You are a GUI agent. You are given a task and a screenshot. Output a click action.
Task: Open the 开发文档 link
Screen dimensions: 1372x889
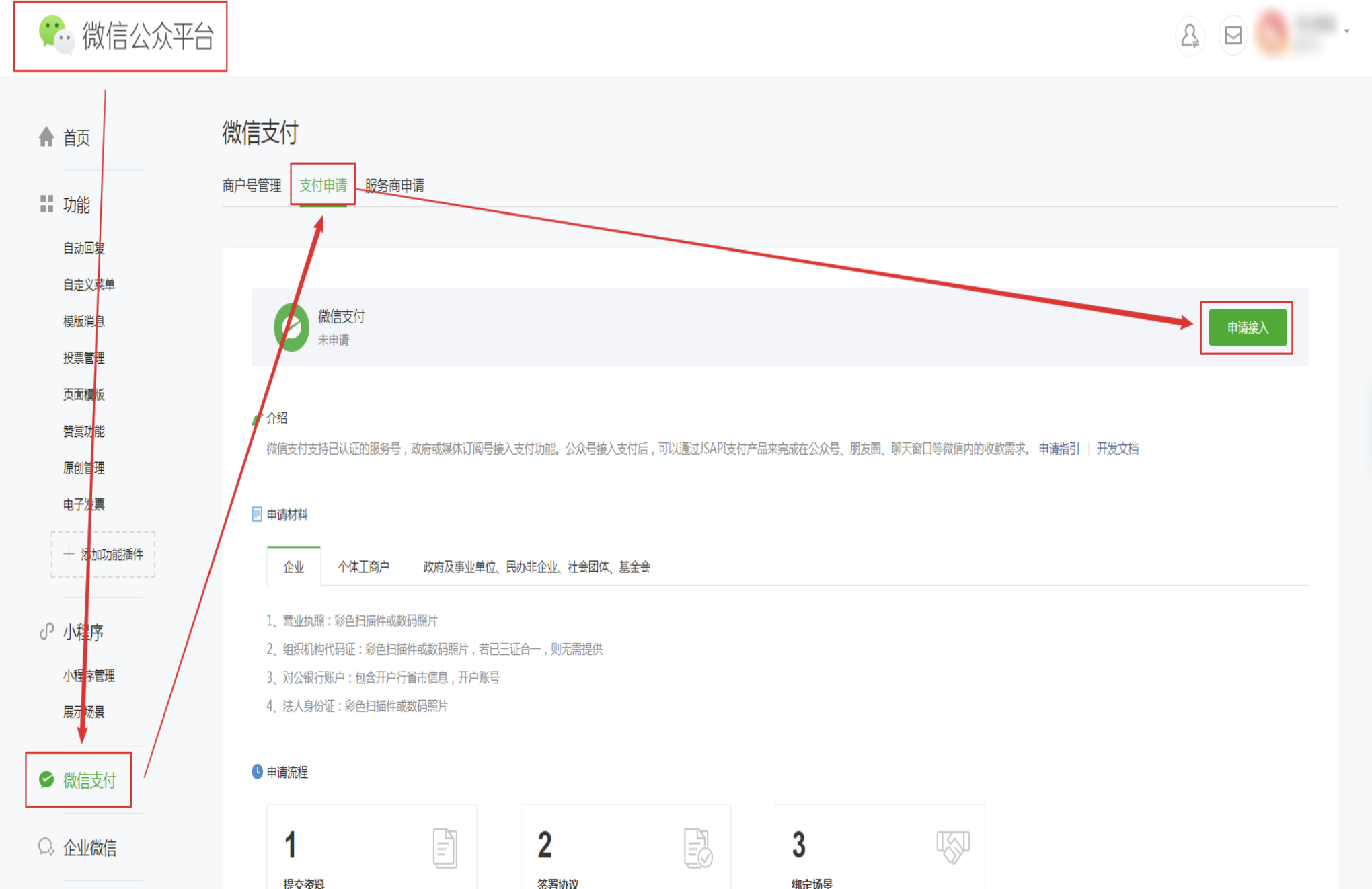[1117, 449]
